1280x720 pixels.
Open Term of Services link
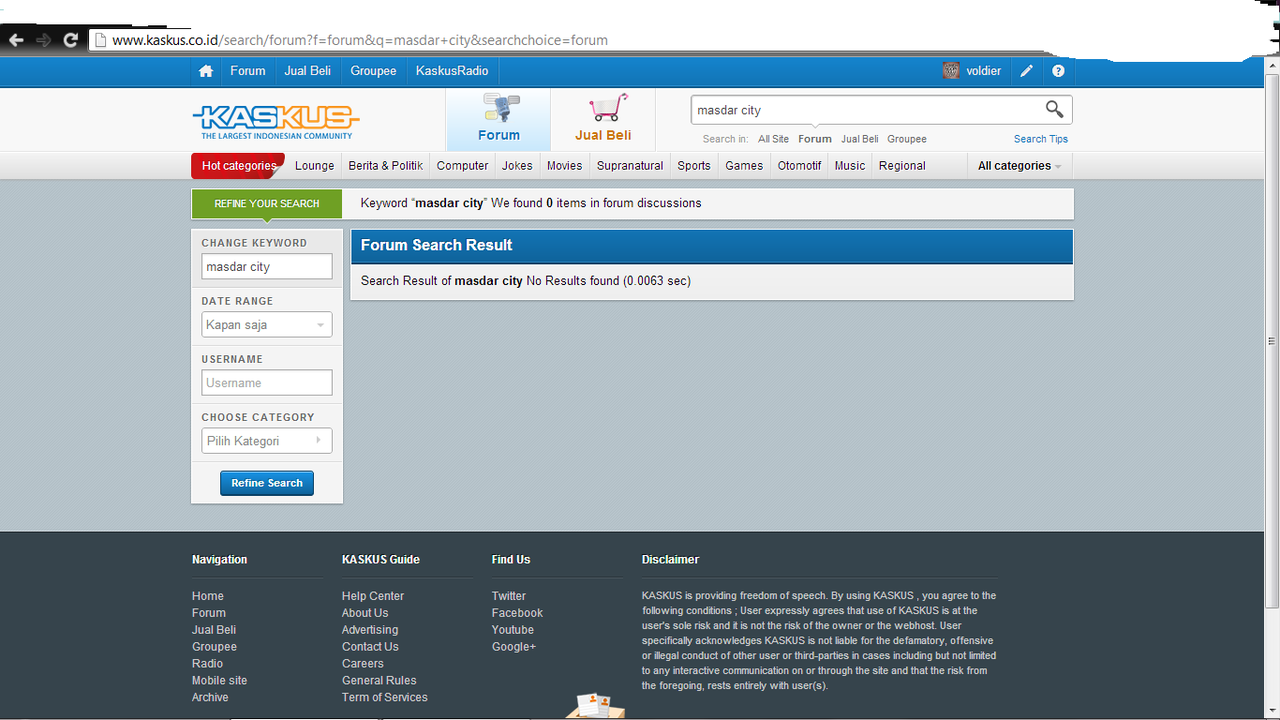click(x=385, y=697)
